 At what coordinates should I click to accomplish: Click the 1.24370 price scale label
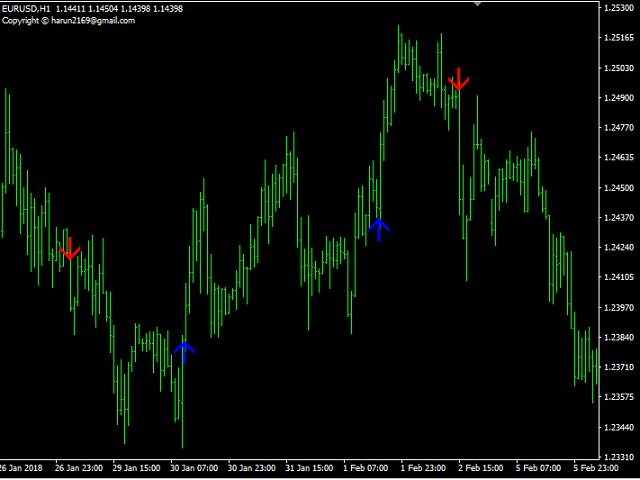pos(619,218)
